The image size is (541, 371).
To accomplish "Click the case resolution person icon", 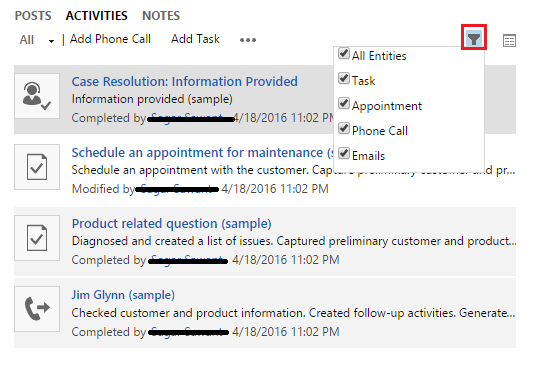I will [x=37, y=96].
